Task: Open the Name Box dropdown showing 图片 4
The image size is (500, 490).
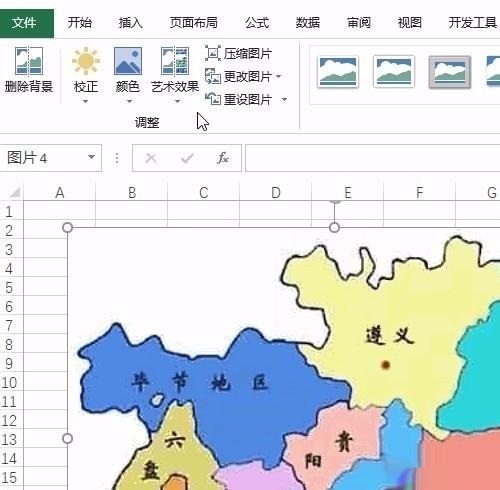Action: click(91, 157)
